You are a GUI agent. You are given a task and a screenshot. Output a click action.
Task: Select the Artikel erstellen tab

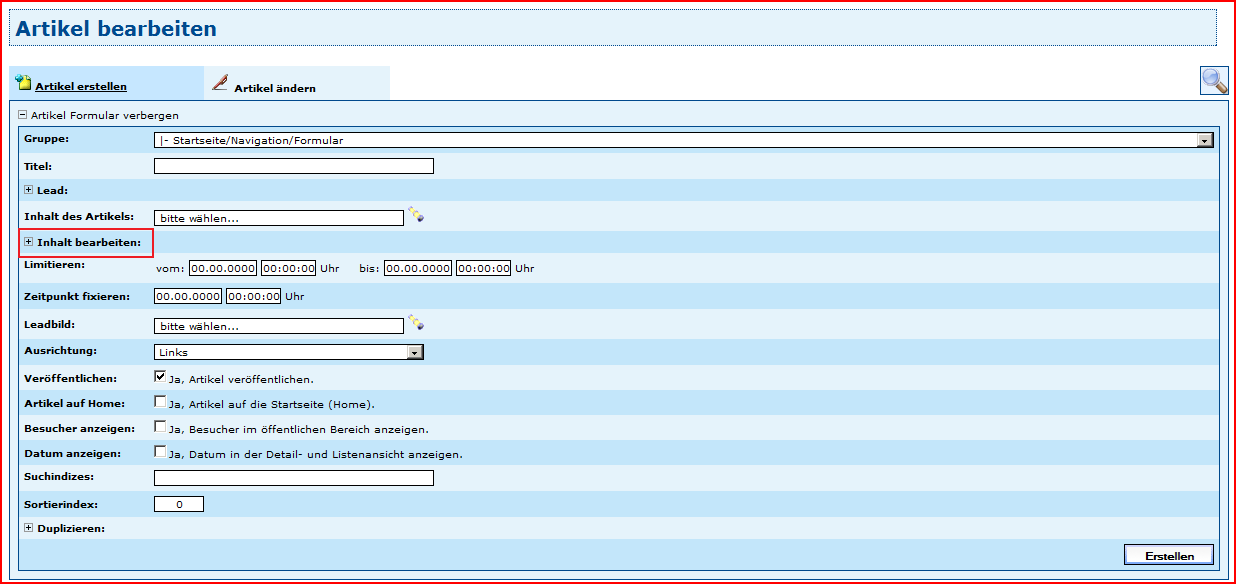pos(81,87)
